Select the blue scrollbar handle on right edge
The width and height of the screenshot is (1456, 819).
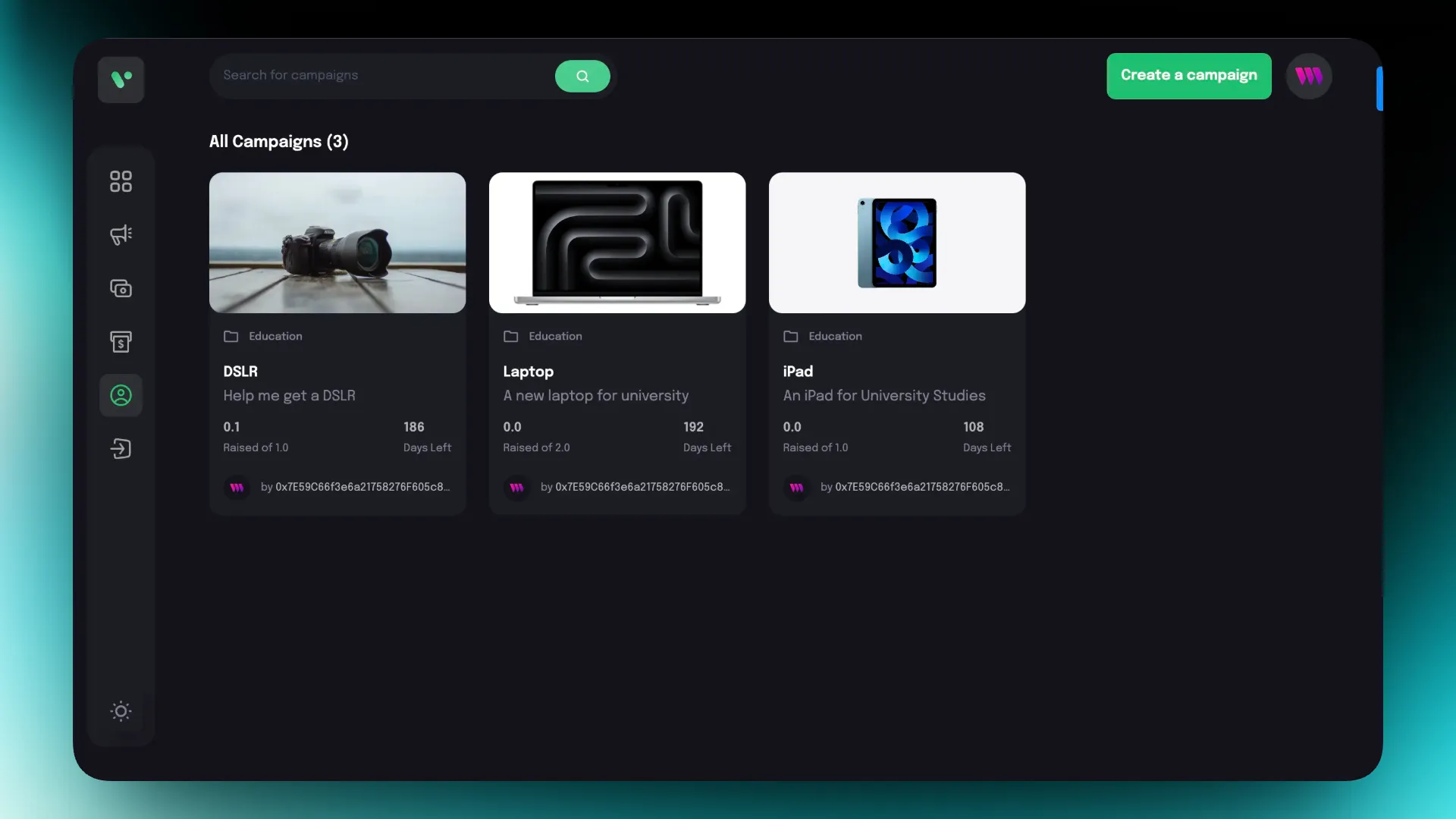click(x=1380, y=89)
